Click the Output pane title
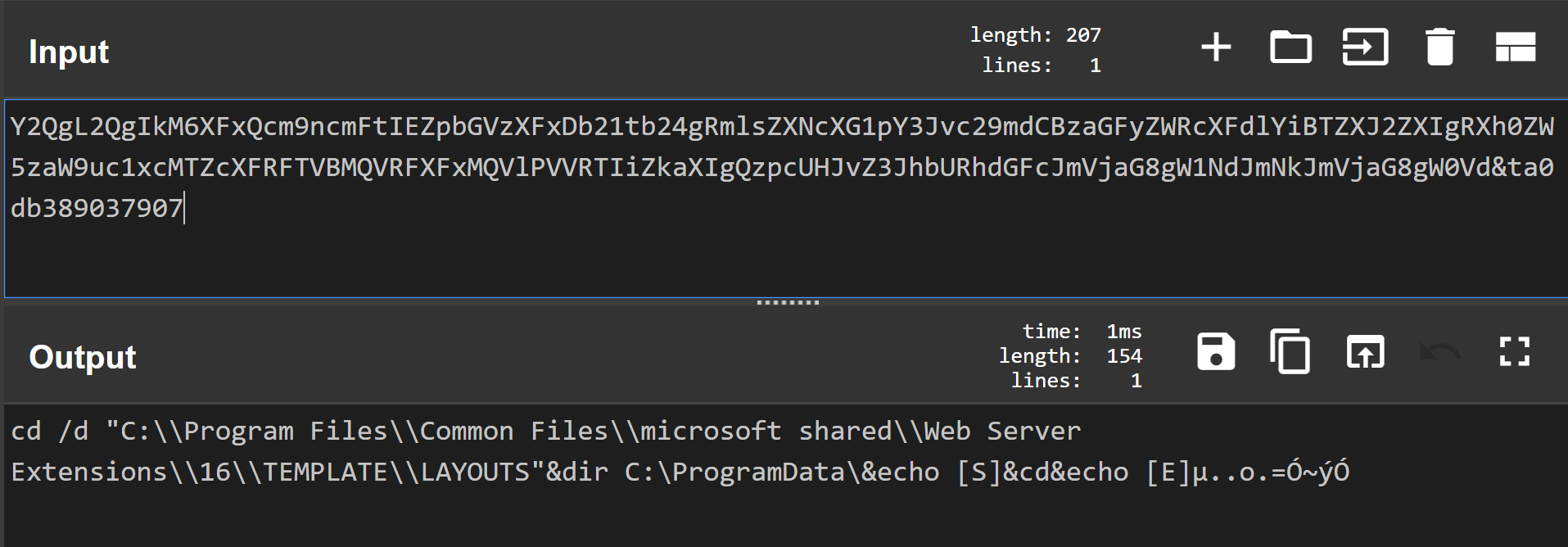Image resolution: width=1568 pixels, height=547 pixels. pyautogui.click(x=83, y=357)
